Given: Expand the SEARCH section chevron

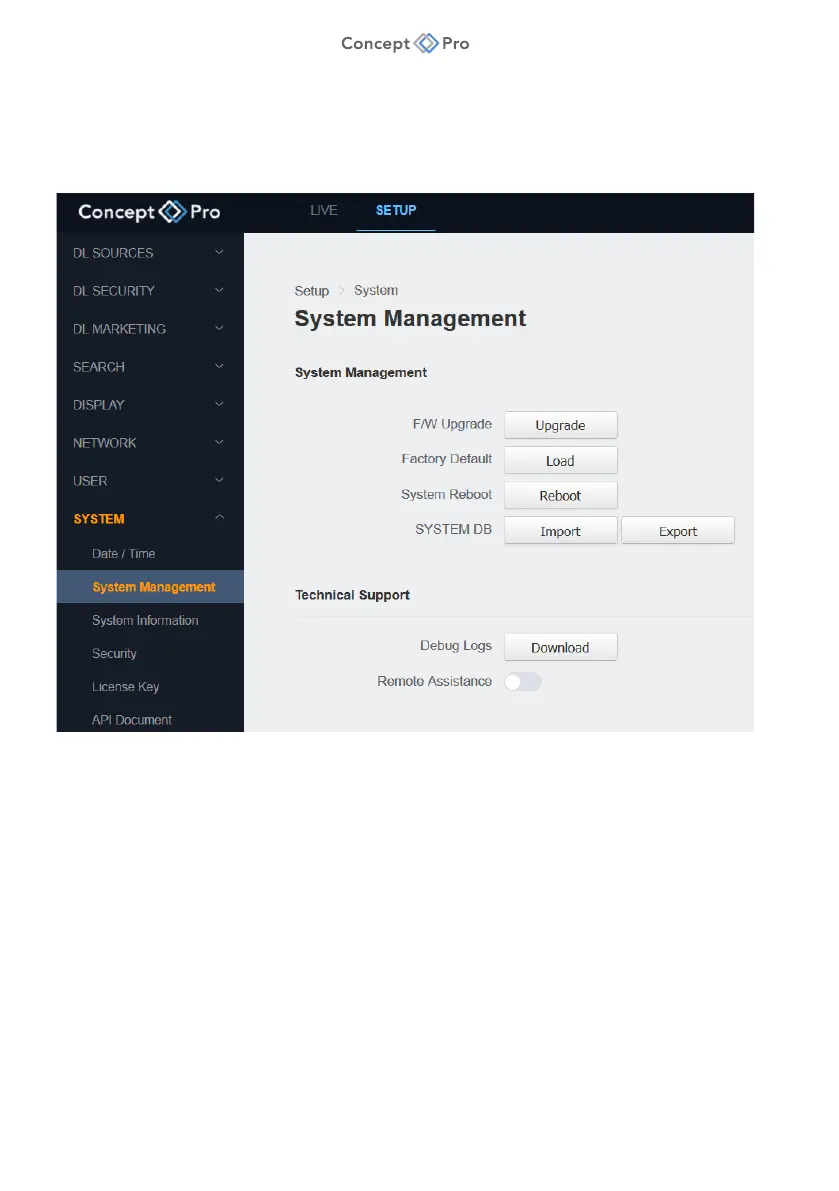Looking at the screenshot, I should (219, 366).
